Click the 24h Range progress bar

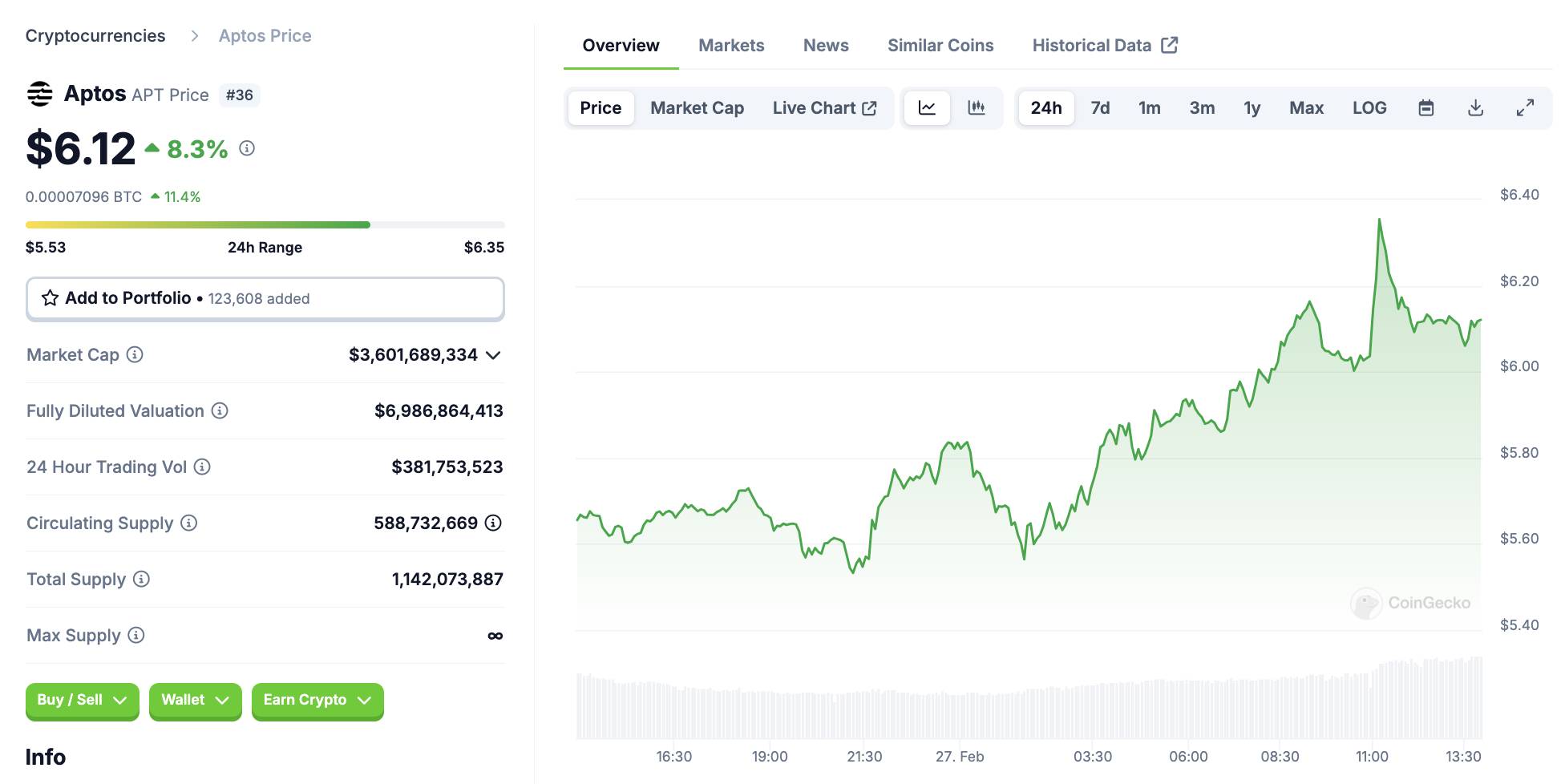265,225
